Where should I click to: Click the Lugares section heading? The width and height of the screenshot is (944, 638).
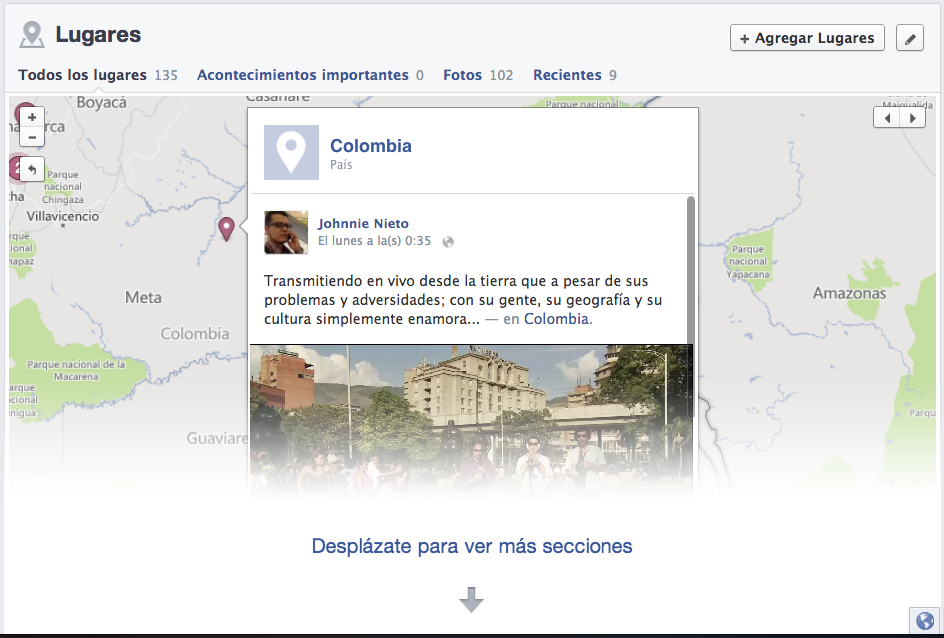98,35
